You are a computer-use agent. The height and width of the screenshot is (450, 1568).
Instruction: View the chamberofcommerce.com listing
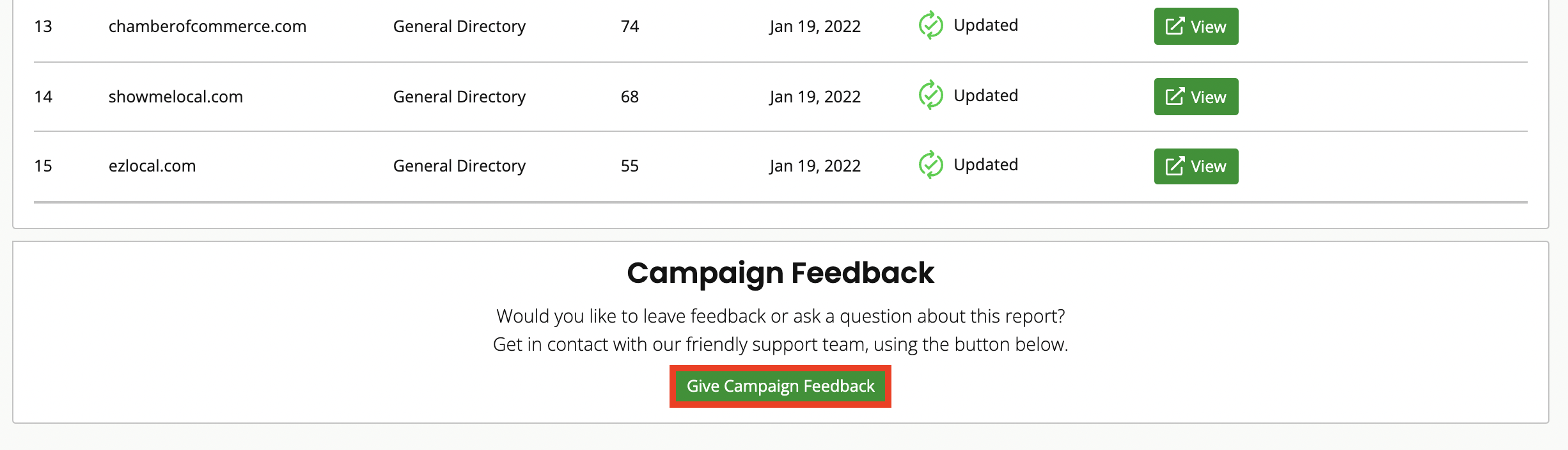(1196, 26)
